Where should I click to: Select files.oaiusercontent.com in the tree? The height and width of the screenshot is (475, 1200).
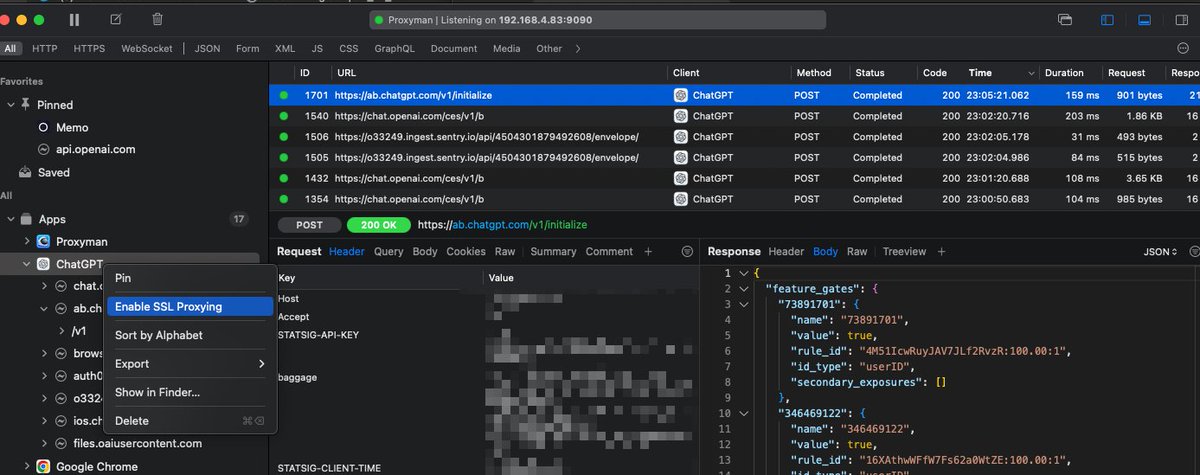[137, 443]
